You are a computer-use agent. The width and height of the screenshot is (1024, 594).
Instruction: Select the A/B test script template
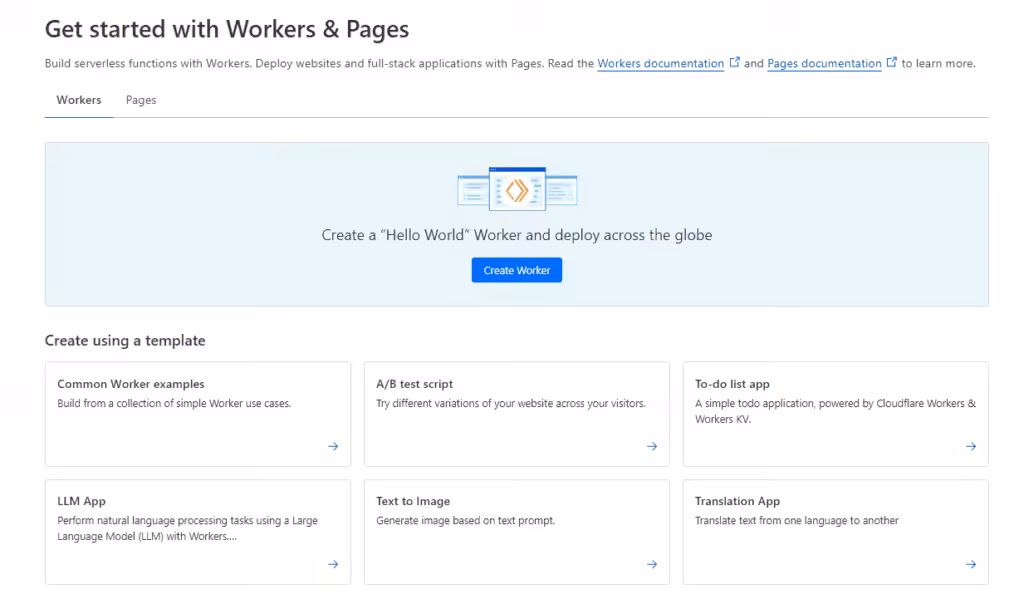point(516,413)
